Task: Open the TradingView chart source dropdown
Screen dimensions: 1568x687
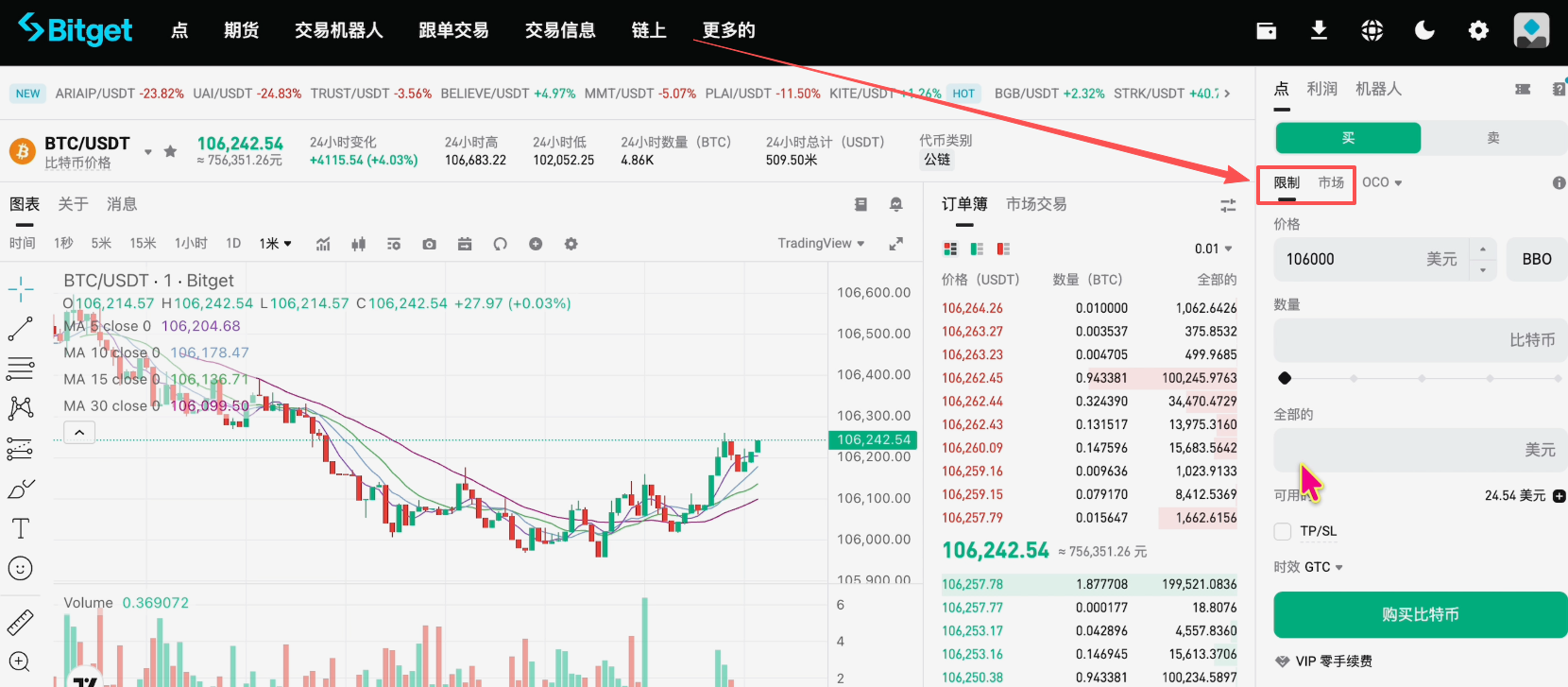Action: (x=820, y=244)
